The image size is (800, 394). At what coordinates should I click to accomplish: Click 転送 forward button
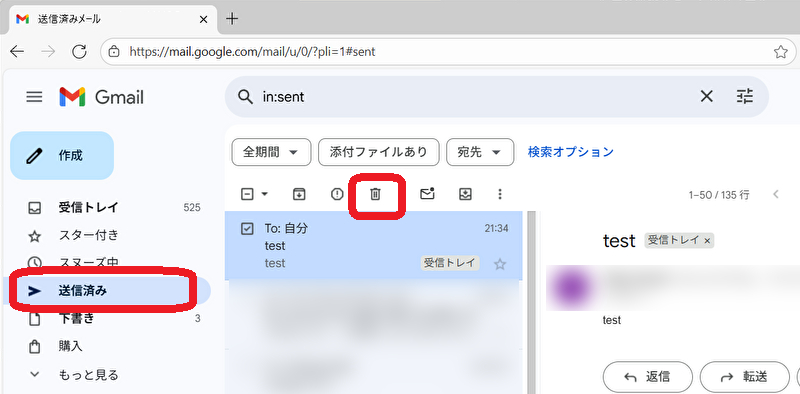point(744,377)
